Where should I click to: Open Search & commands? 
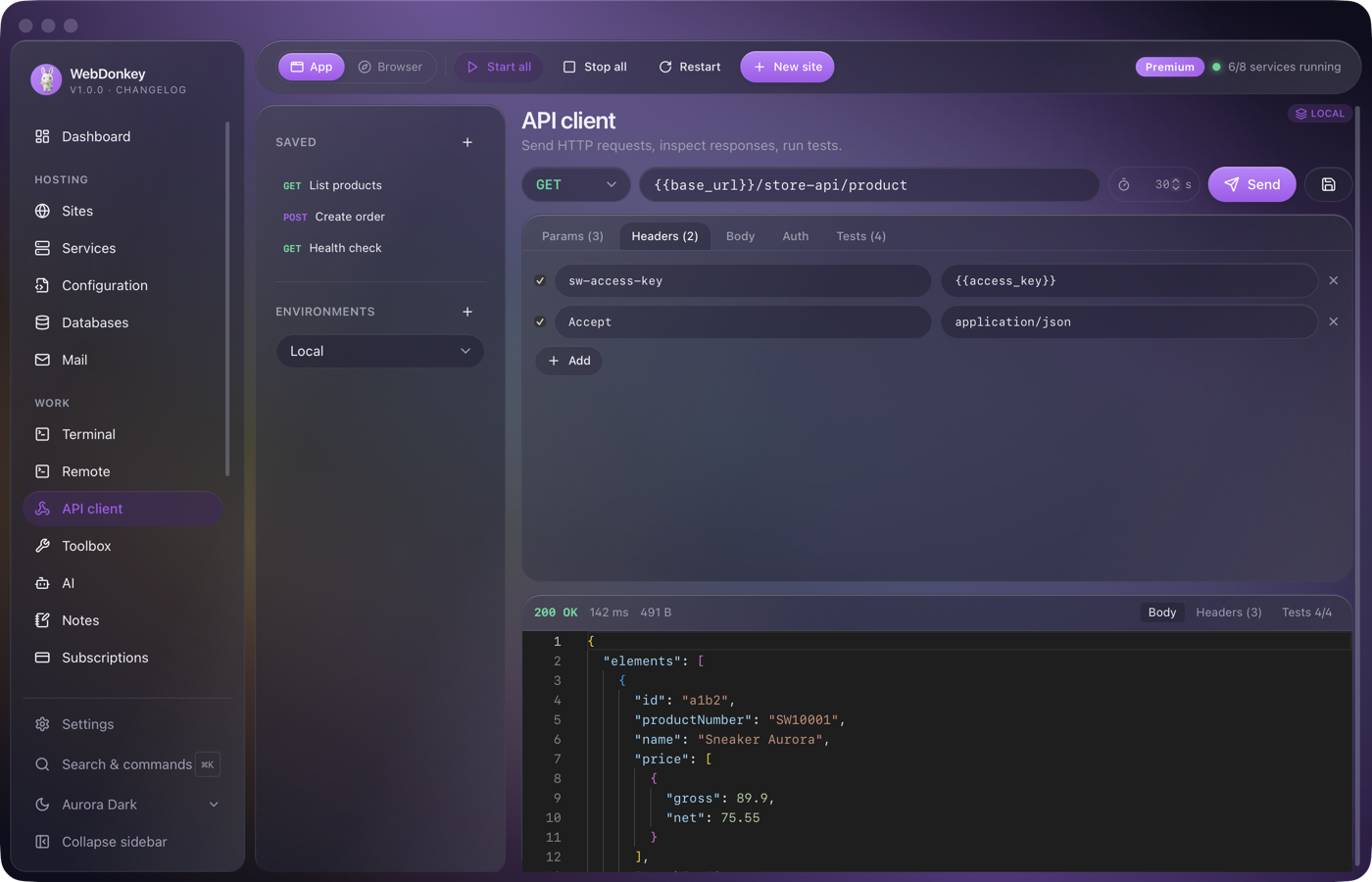pyautogui.click(x=126, y=764)
